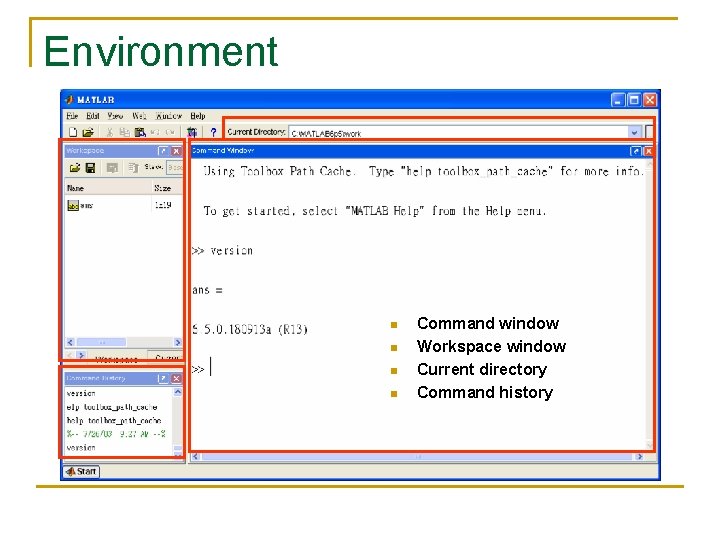Open the File menu
This screenshot has width=720, height=540.
72,116
